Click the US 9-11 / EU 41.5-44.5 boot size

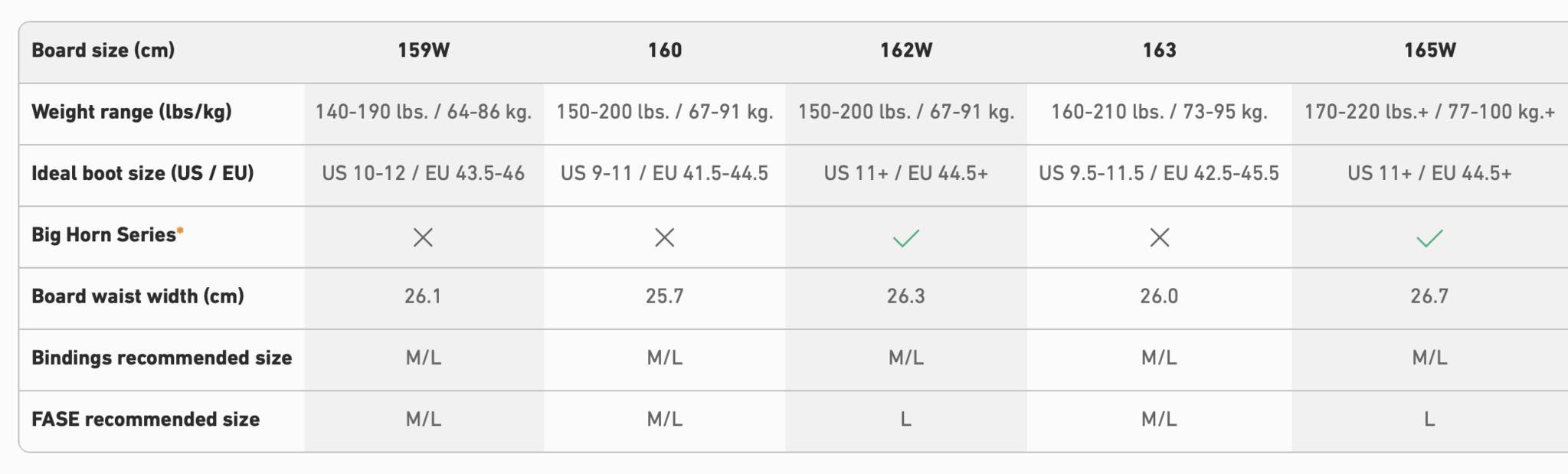pos(664,174)
